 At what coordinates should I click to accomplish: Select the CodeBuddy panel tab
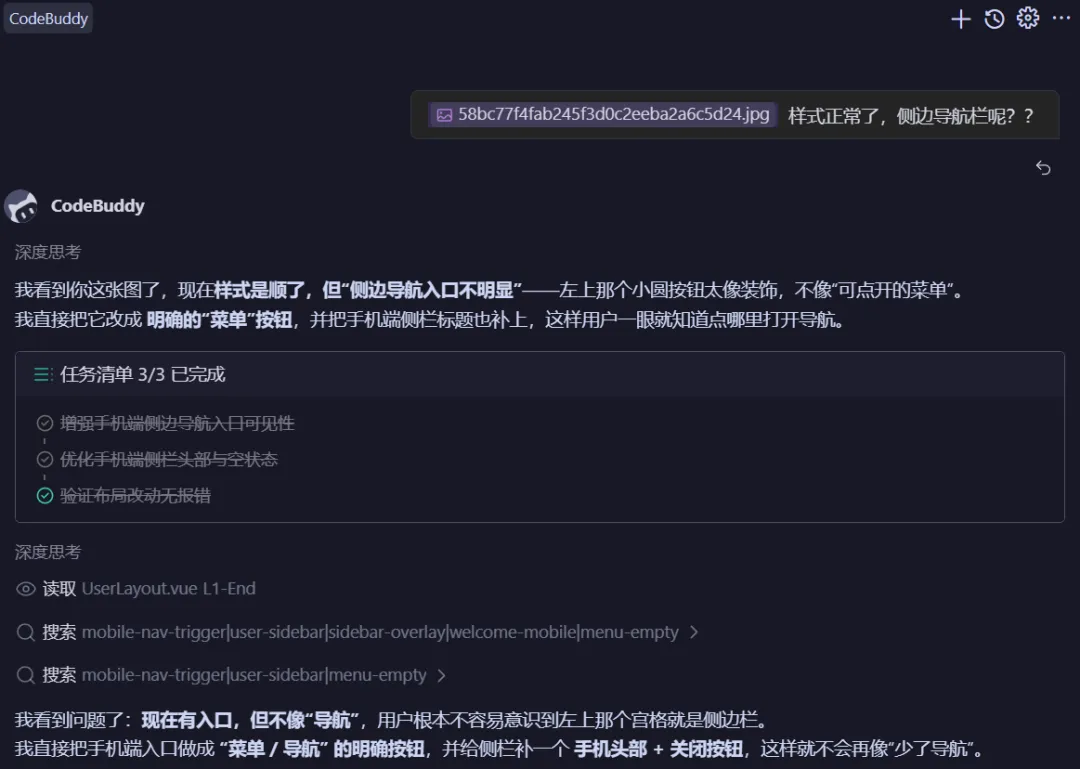tap(48, 19)
